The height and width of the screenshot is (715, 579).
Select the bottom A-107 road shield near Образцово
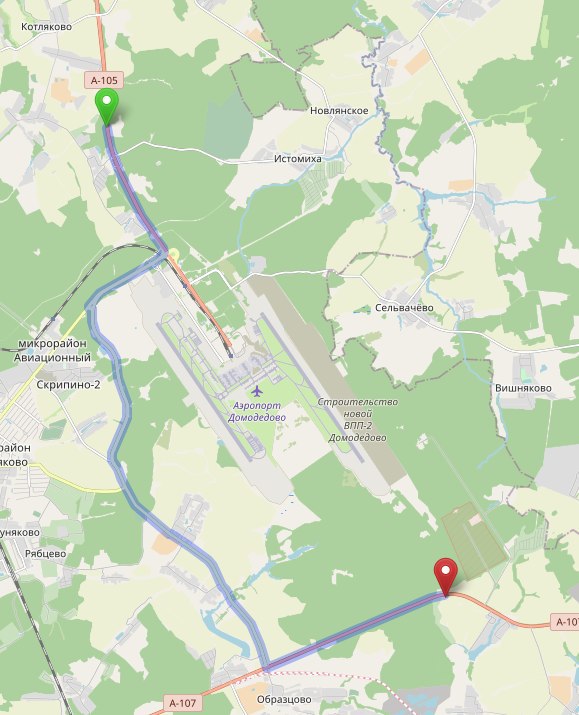(x=182, y=703)
